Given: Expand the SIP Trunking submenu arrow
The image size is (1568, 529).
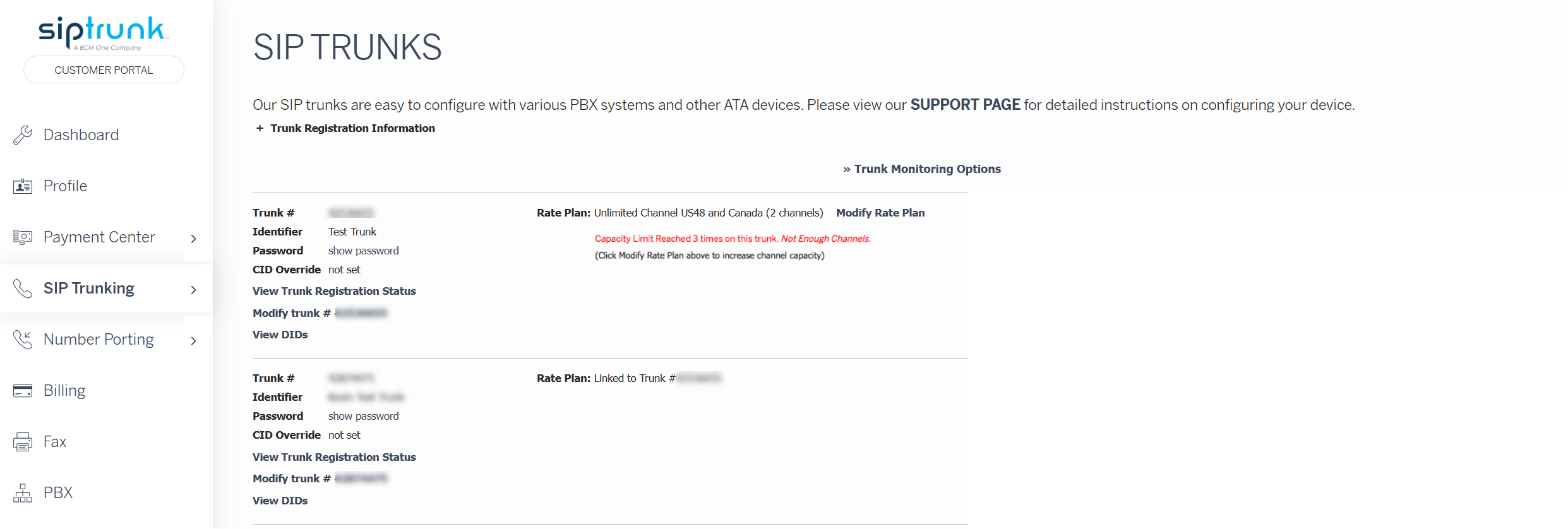Looking at the screenshot, I should [x=194, y=290].
